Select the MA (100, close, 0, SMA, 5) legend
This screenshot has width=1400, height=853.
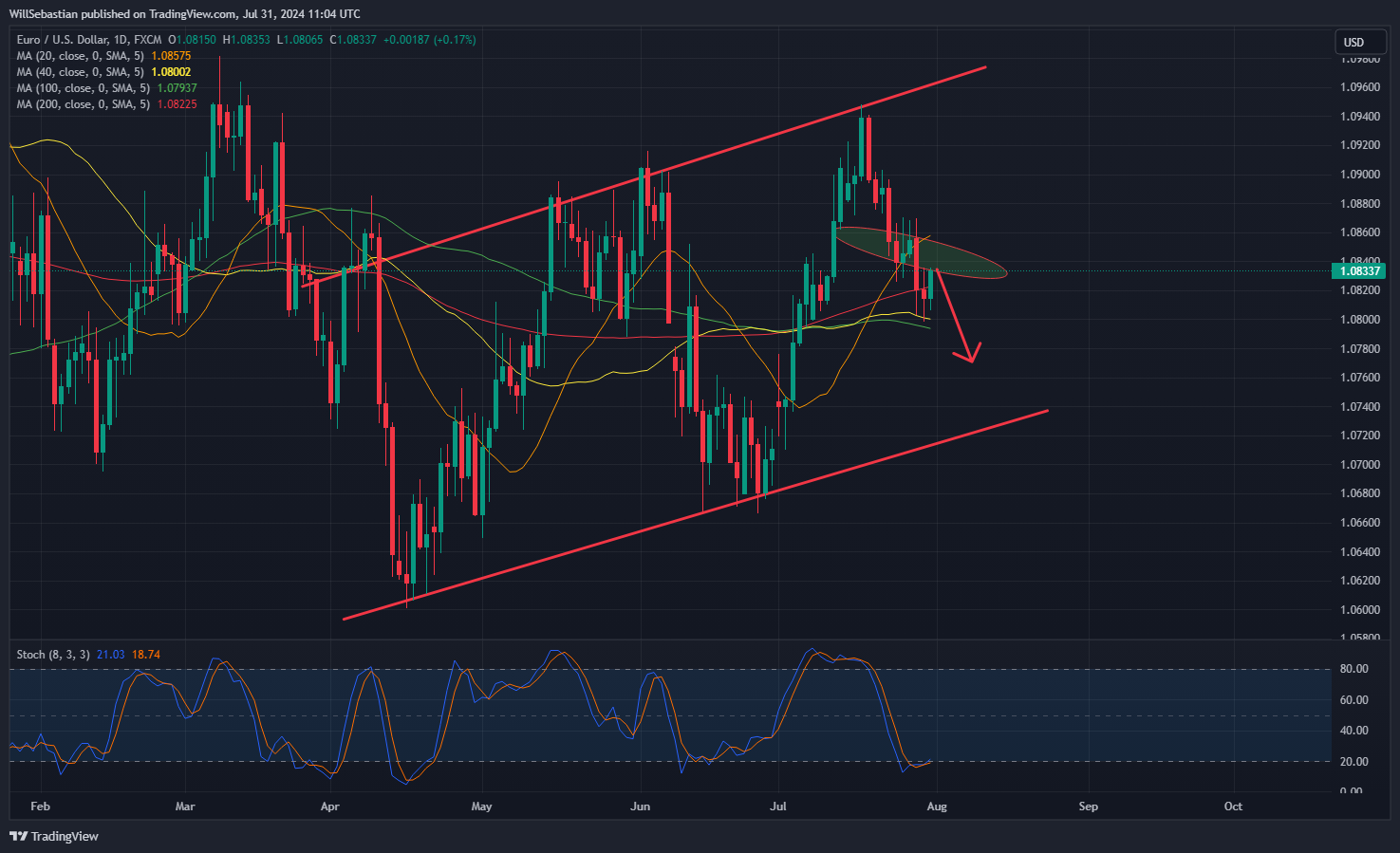click(85, 88)
